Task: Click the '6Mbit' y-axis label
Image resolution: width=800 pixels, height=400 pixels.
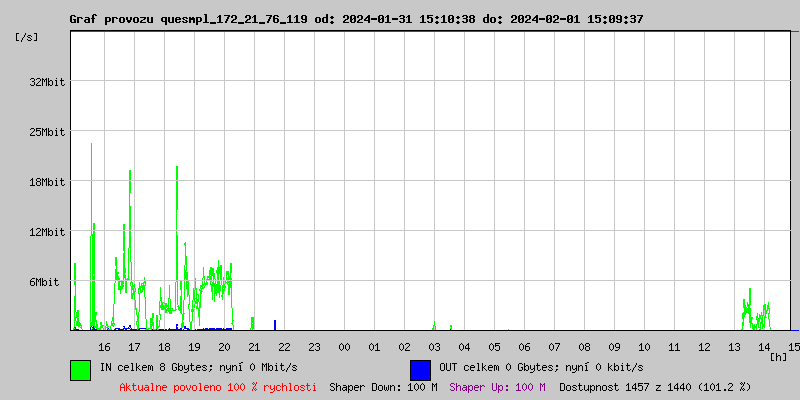Action: pos(44,282)
